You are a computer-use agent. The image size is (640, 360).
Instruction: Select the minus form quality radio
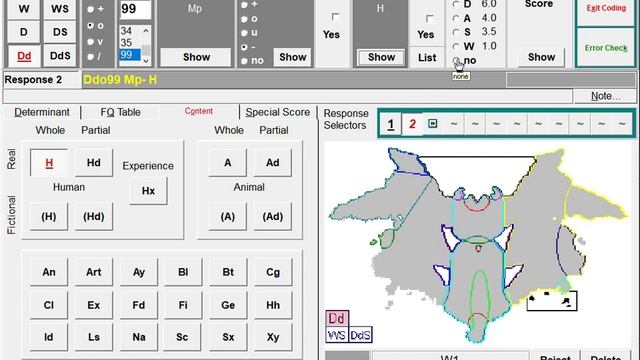244,47
